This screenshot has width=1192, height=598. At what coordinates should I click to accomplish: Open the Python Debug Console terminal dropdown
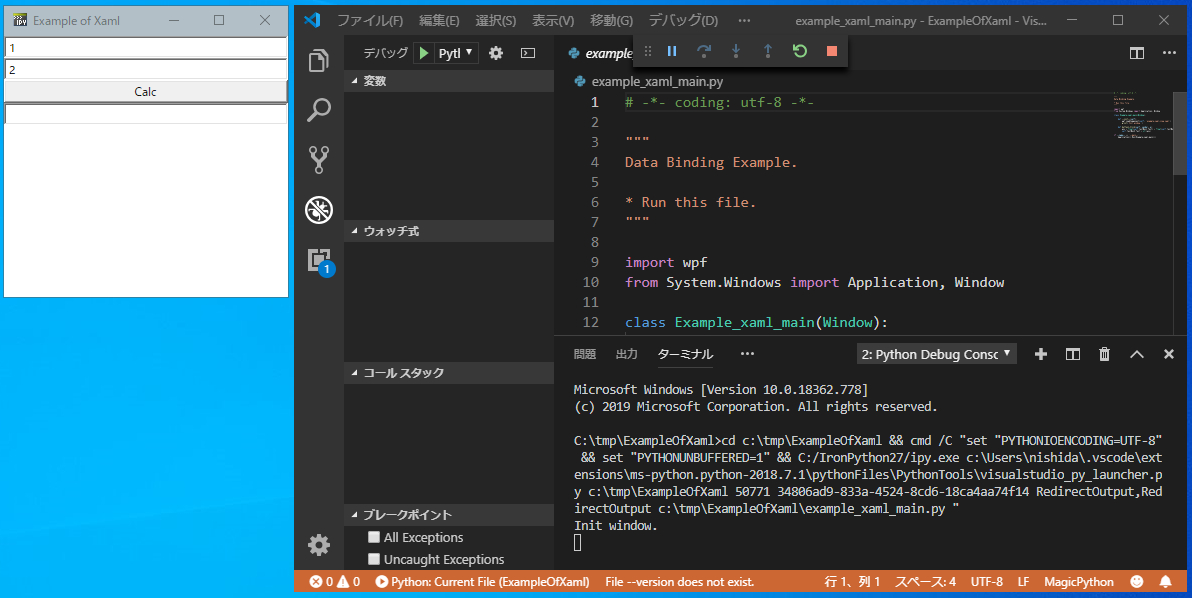tap(937, 354)
